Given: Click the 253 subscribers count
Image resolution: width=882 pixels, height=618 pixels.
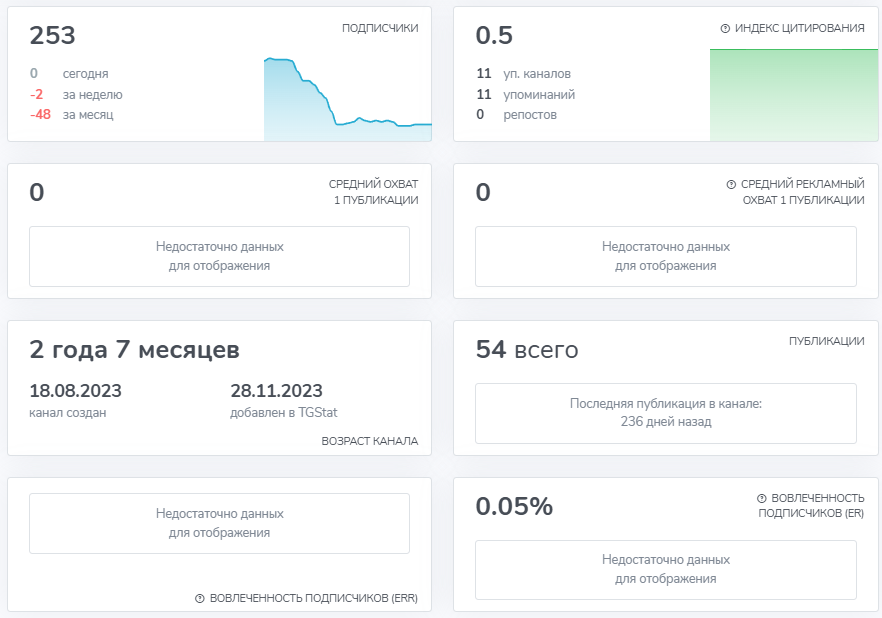Looking at the screenshot, I should [53, 36].
